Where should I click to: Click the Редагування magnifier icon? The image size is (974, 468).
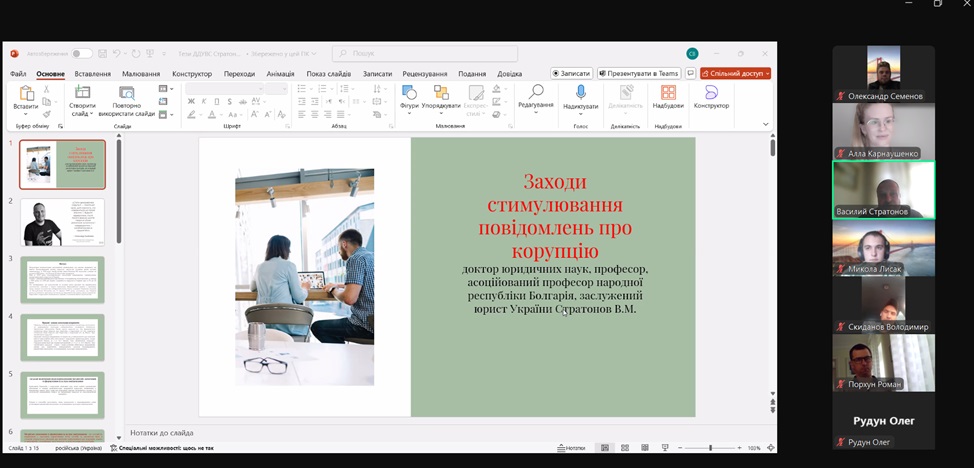[535, 92]
